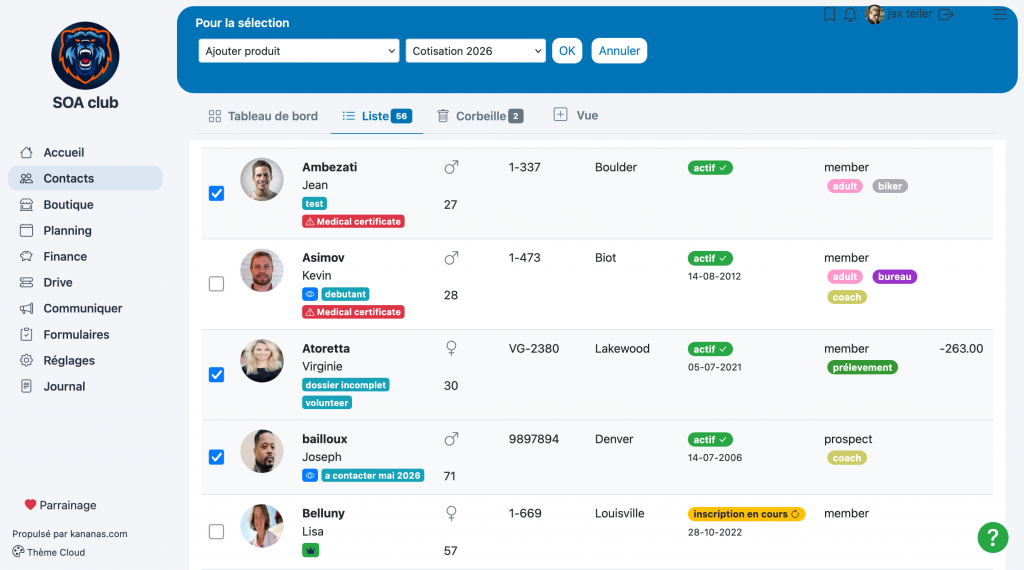Click the Annuler button
Image resolution: width=1024 pixels, height=570 pixels.
(619, 51)
